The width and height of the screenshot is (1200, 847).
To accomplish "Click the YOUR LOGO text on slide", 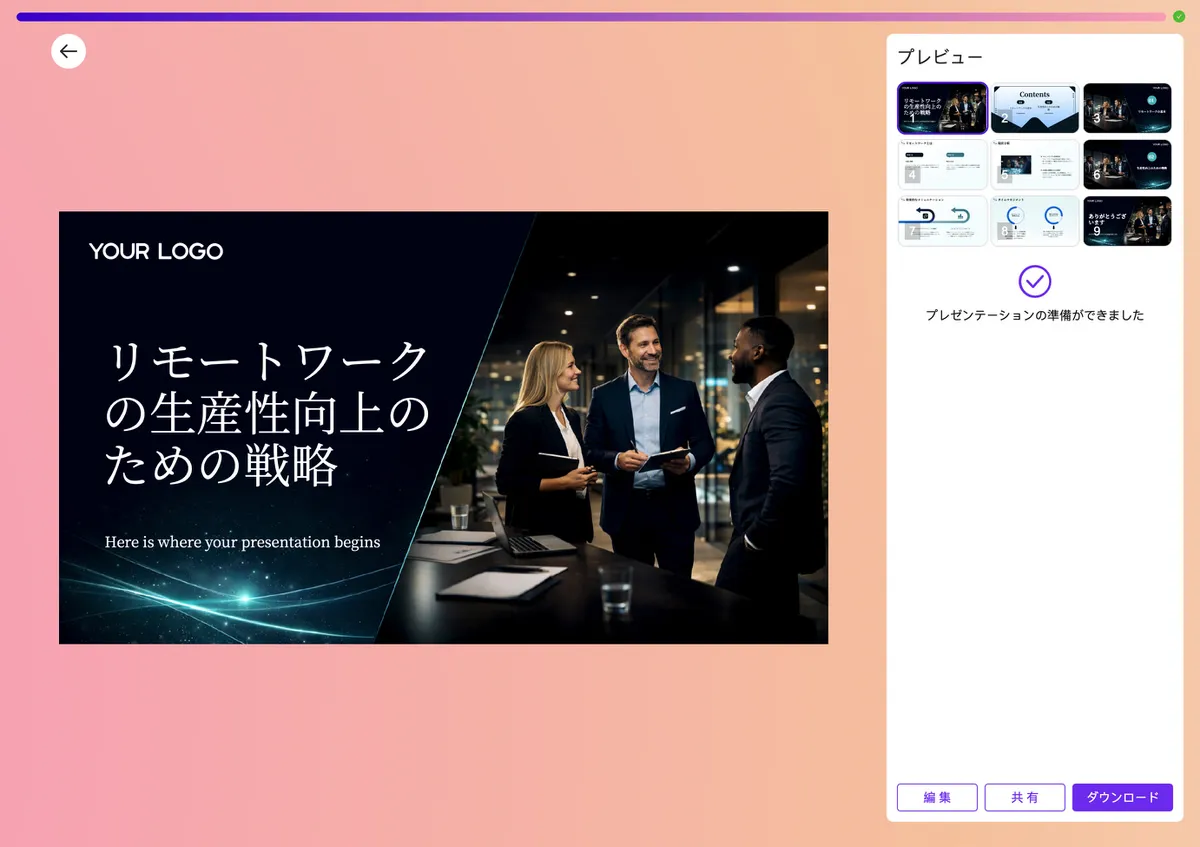I will pos(156,252).
